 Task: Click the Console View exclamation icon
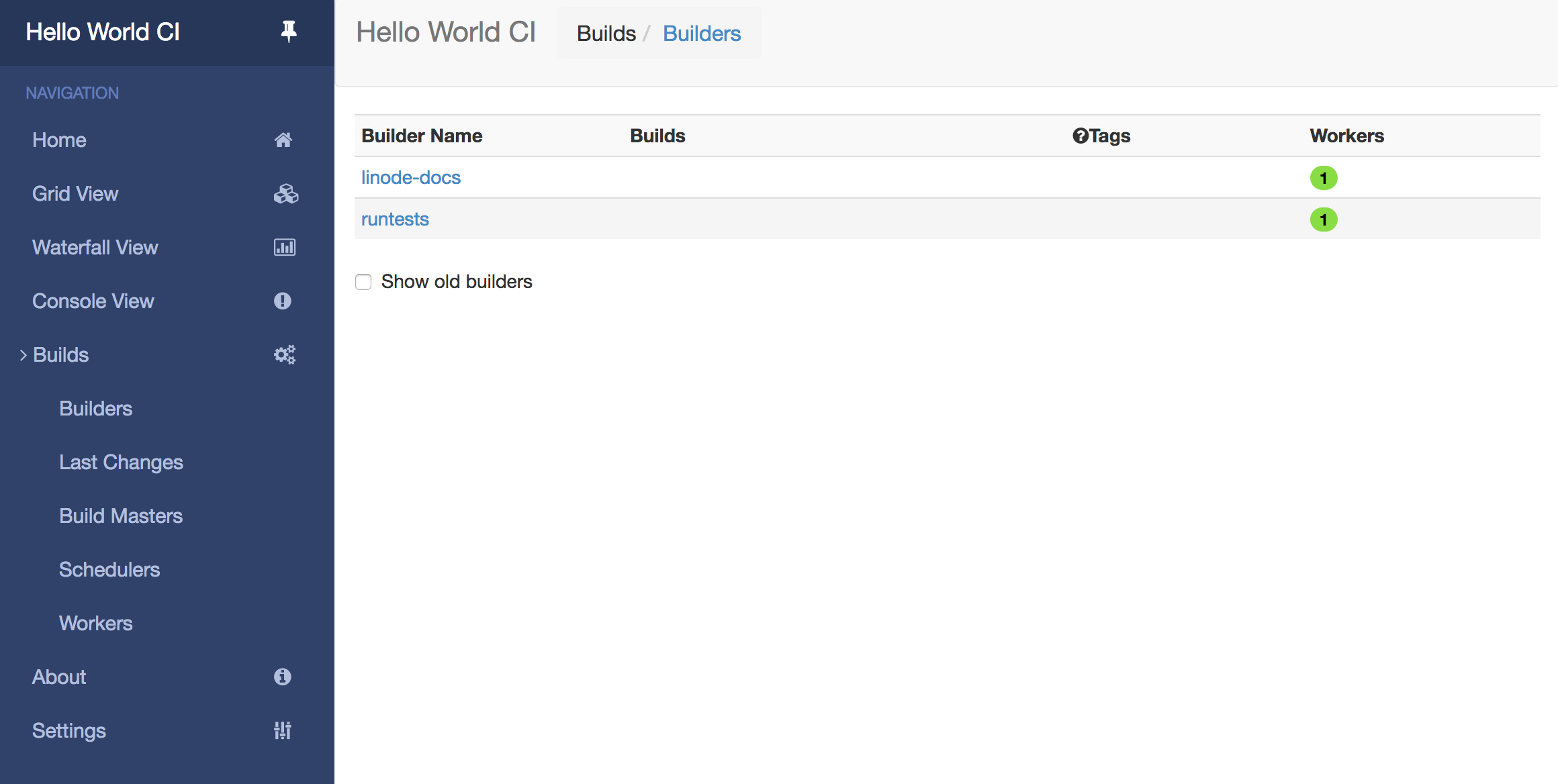(x=282, y=301)
